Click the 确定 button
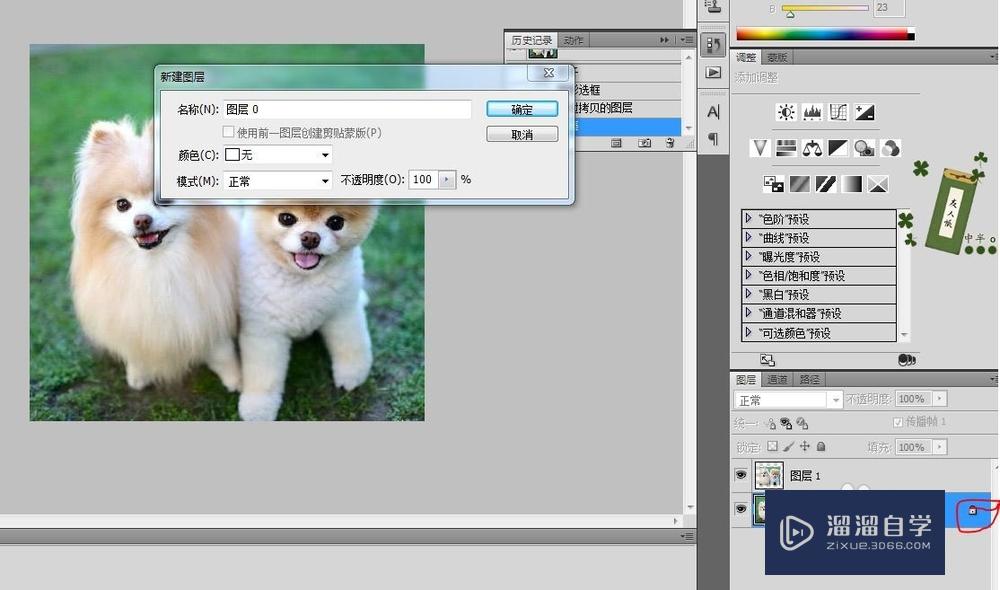This screenshot has width=1000, height=590. (522, 109)
